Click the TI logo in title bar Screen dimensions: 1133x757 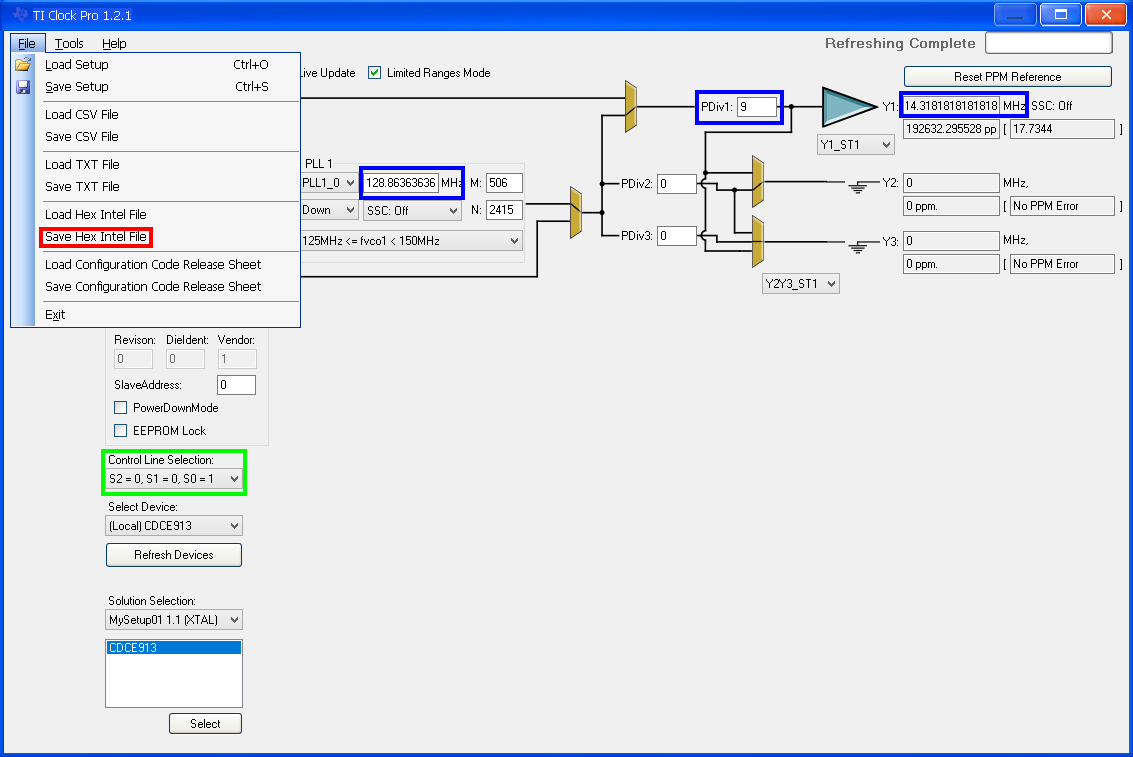tap(20, 14)
